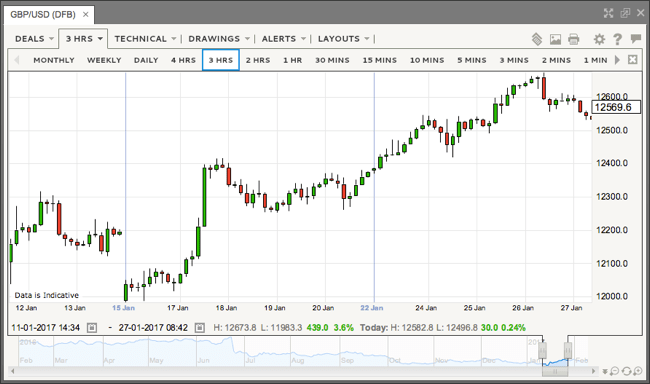The height and width of the screenshot is (384, 650).
Task: Open the end date calendar picker
Action: (x=199, y=328)
